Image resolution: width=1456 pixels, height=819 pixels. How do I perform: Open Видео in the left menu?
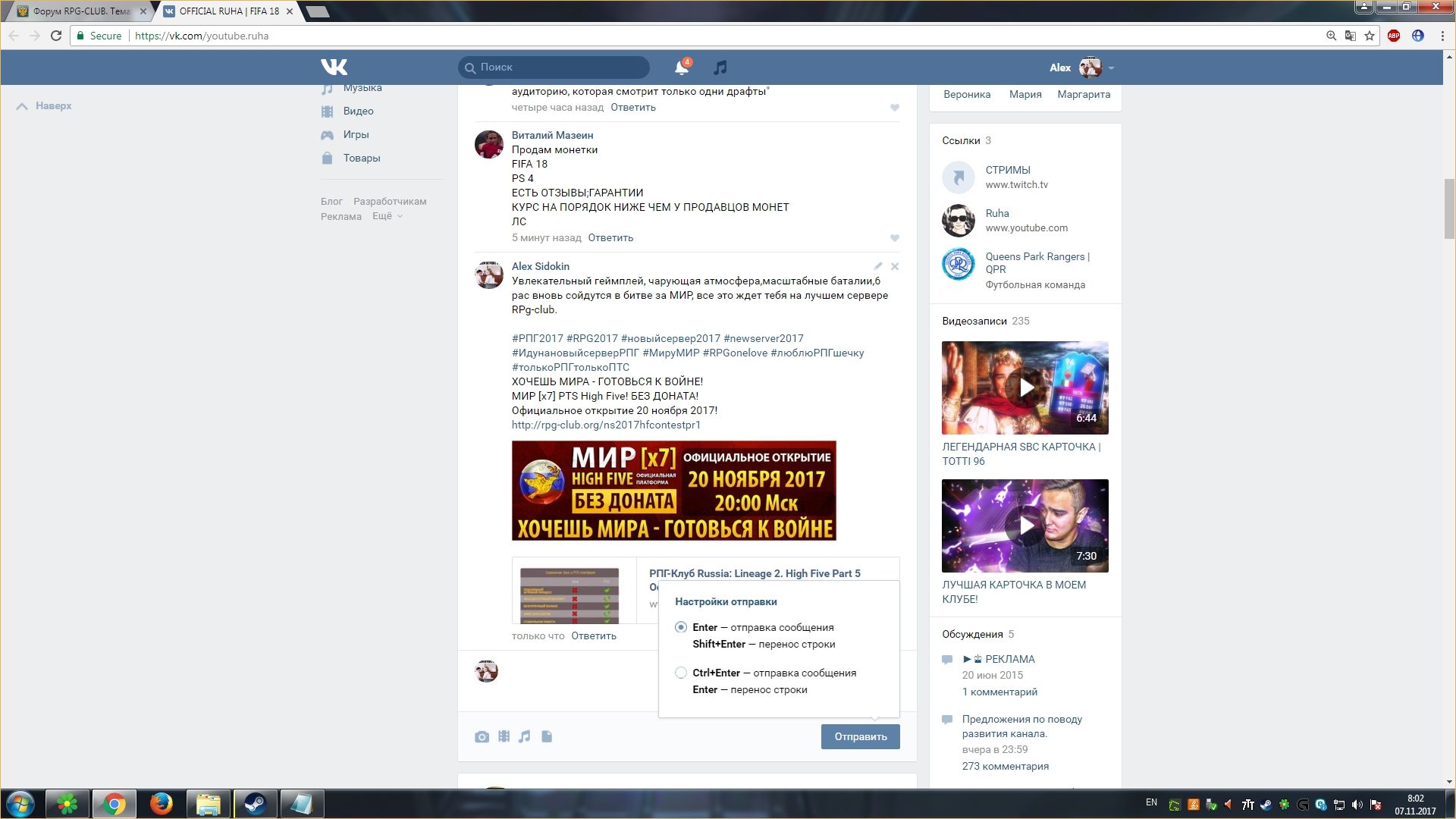point(358,111)
